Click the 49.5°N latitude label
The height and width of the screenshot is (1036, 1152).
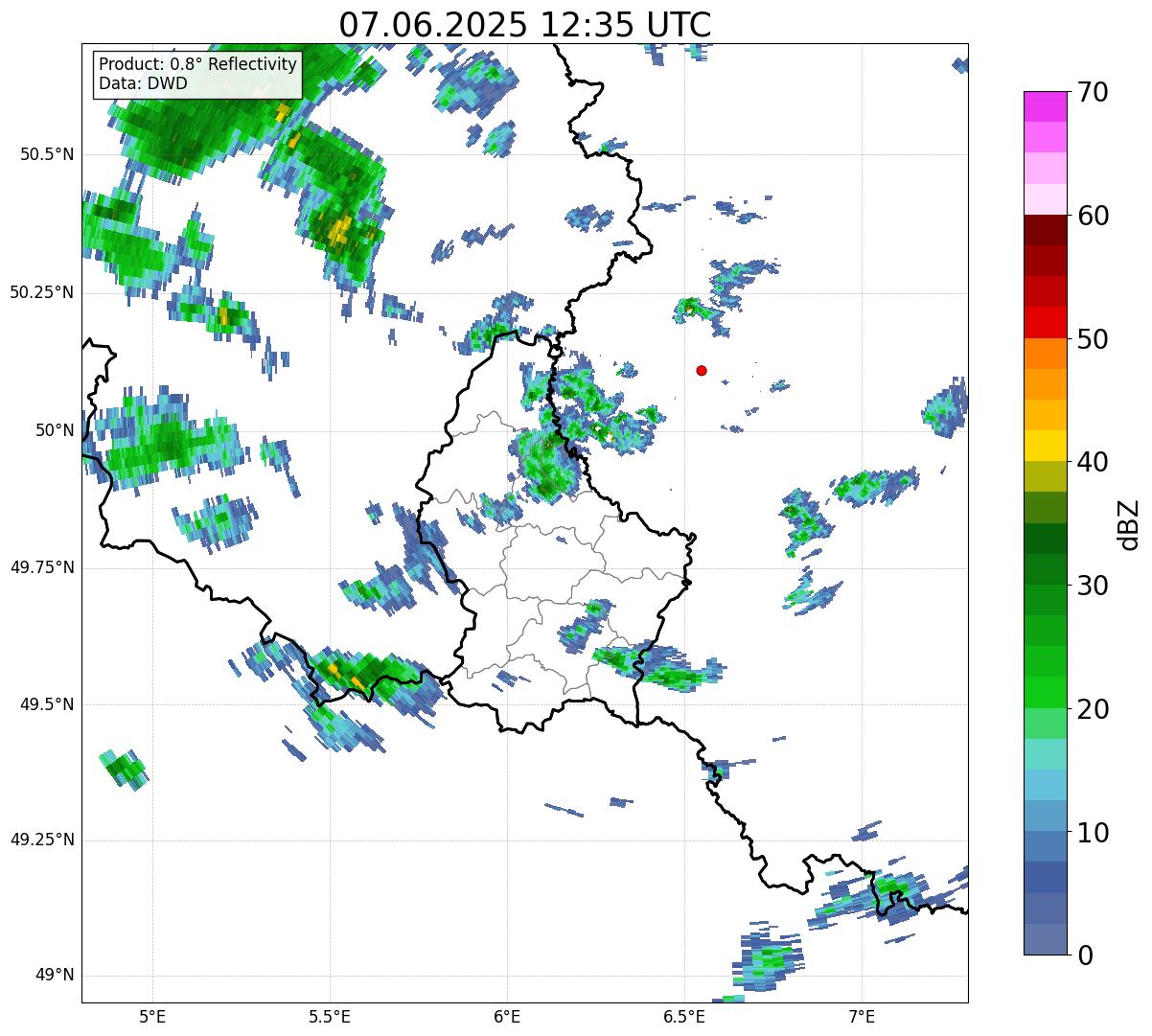point(47,704)
